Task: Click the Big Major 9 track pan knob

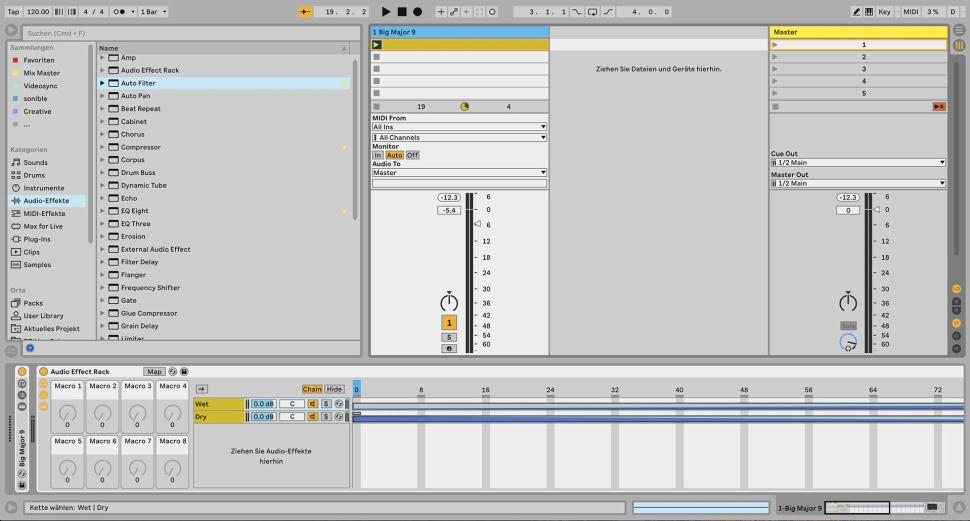Action: pos(449,302)
